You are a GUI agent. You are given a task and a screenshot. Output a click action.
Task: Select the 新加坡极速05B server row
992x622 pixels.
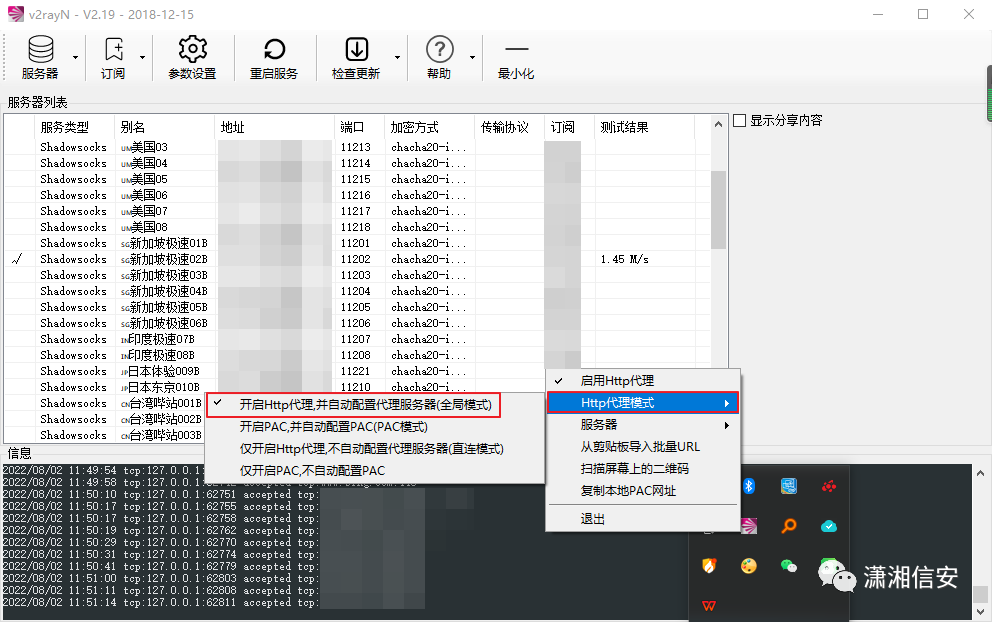tap(357, 307)
